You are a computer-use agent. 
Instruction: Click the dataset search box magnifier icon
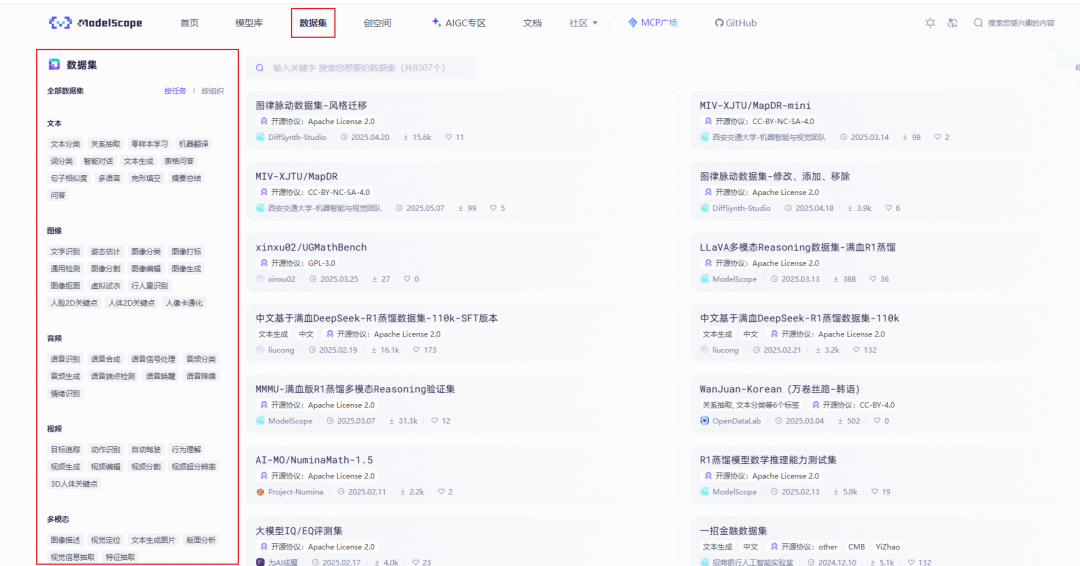(x=260, y=67)
